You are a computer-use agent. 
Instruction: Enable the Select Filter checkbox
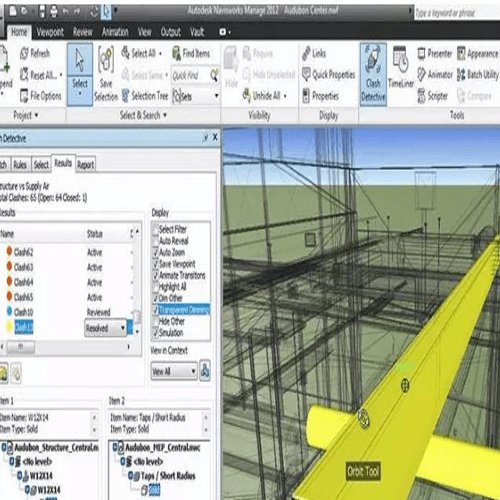tap(155, 229)
